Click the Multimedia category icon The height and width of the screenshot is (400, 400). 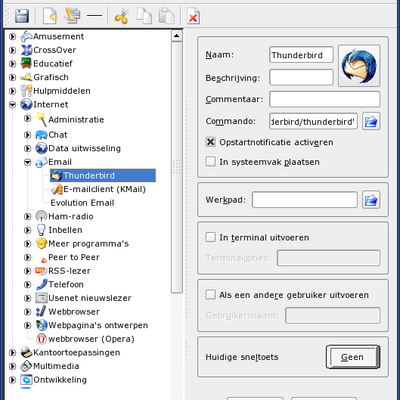[26, 366]
